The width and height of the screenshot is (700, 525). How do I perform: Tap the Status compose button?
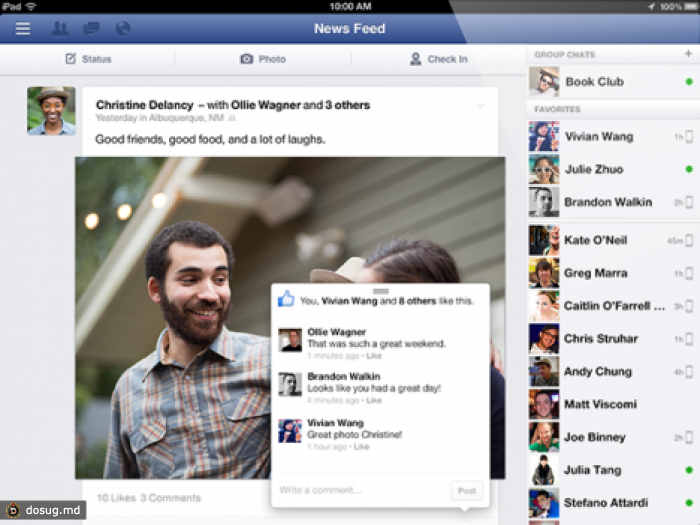pos(88,59)
